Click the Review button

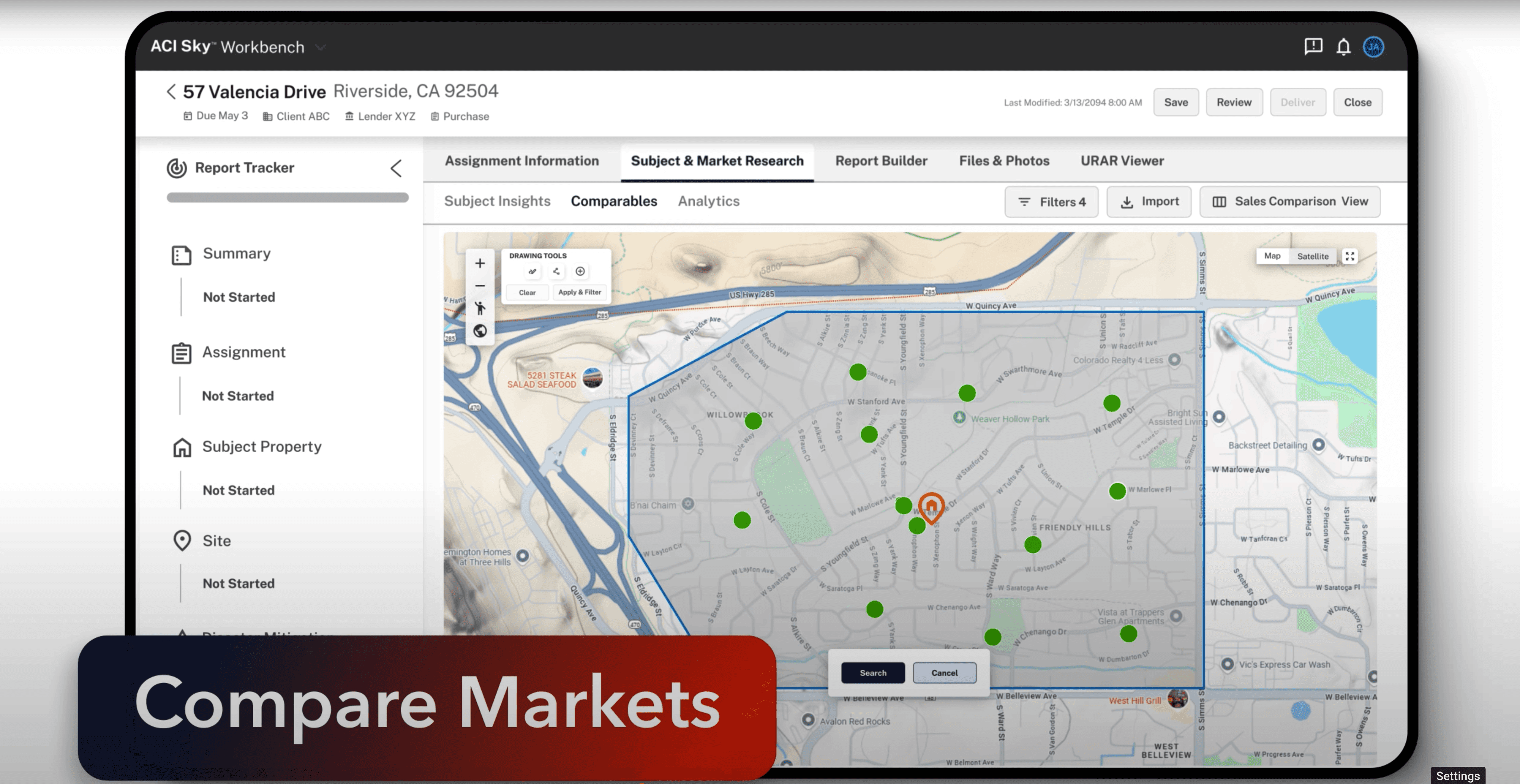click(1234, 102)
